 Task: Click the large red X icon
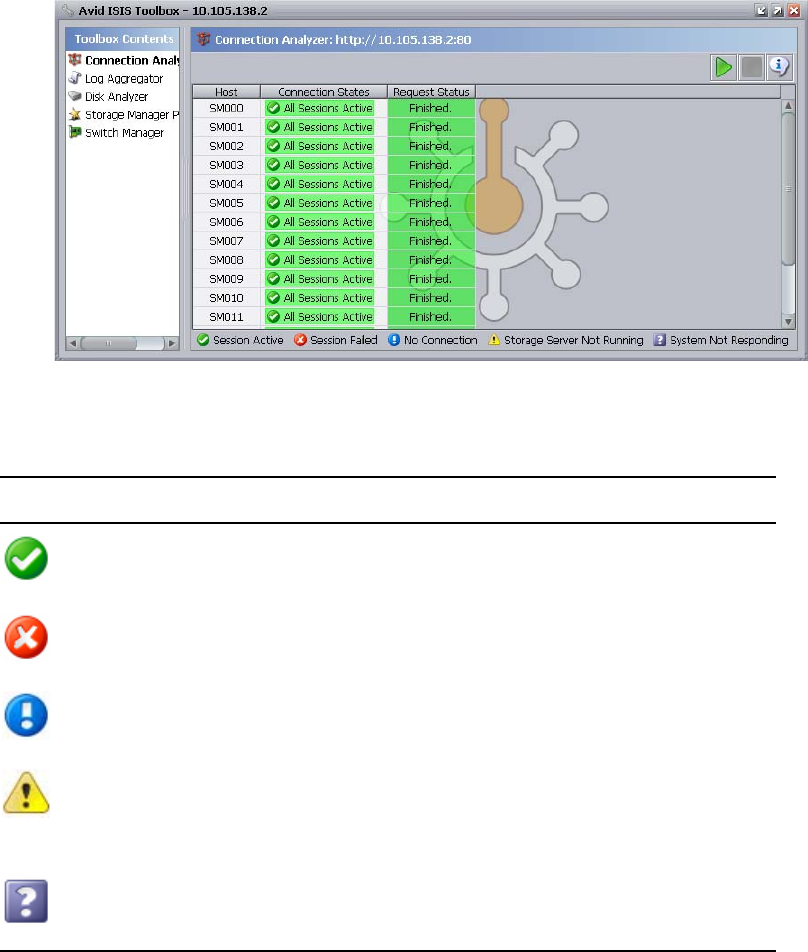[26, 638]
